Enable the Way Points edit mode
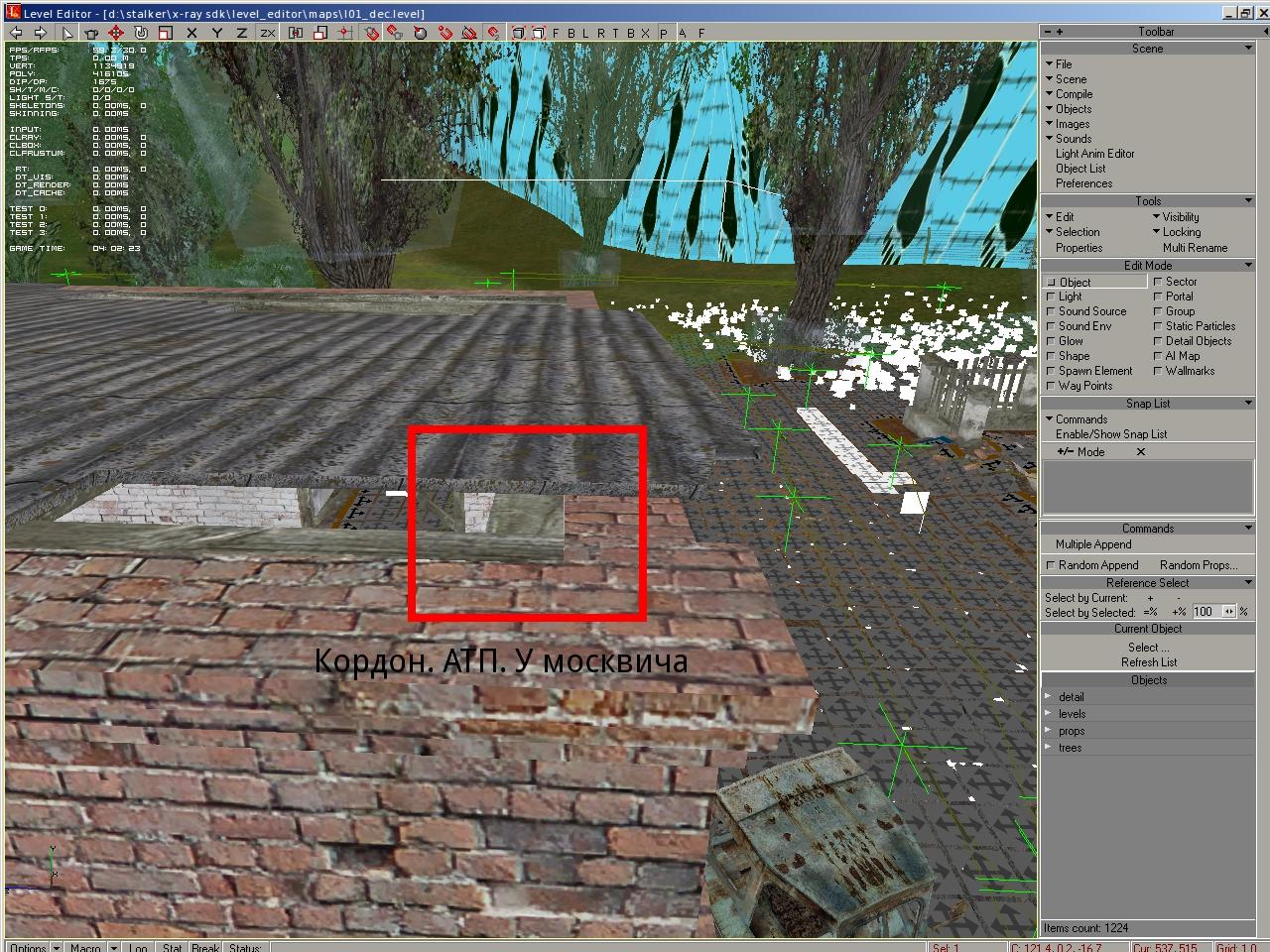This screenshot has height=952, width=1270. (1079, 386)
